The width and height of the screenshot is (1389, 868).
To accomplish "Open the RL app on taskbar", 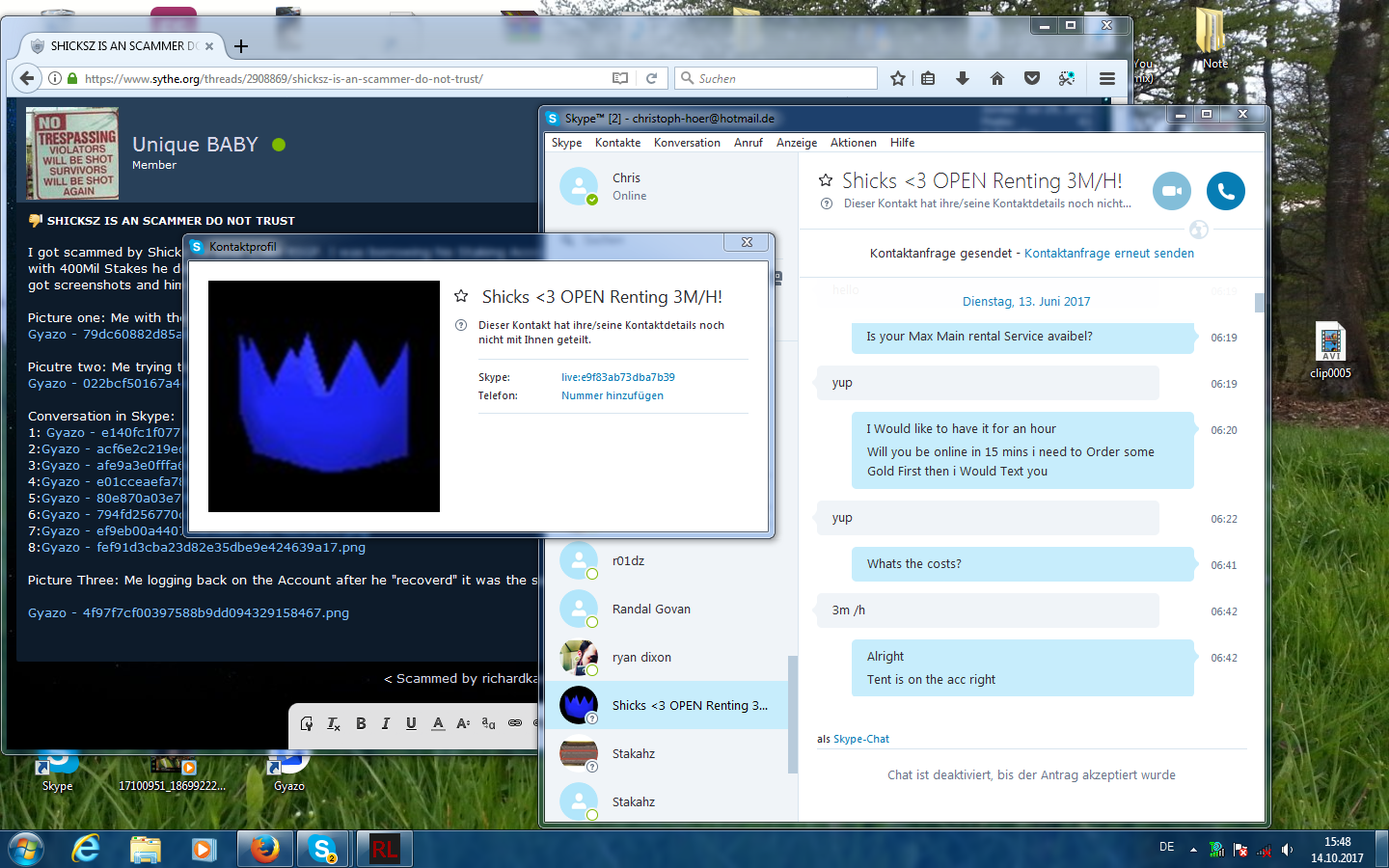I will click(x=384, y=849).
